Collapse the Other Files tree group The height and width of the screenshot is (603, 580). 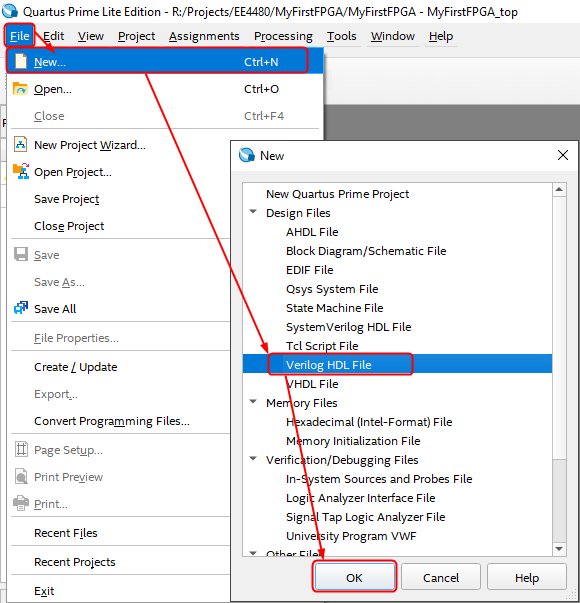tap(253, 553)
